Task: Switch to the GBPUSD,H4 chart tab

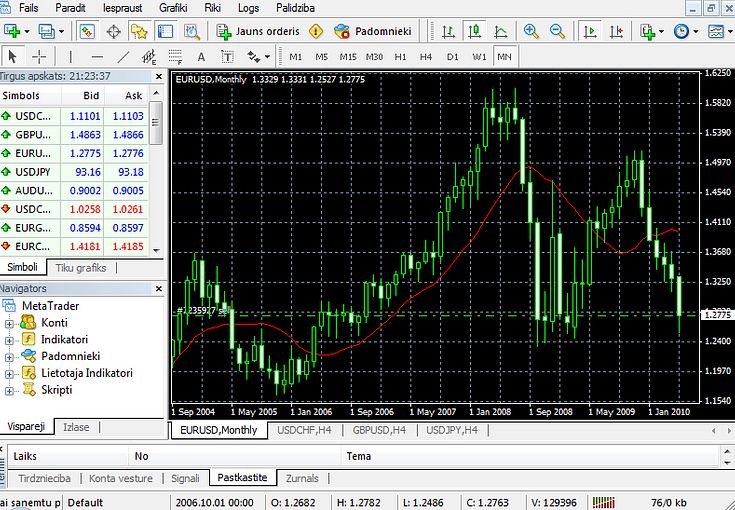Action: [x=381, y=431]
